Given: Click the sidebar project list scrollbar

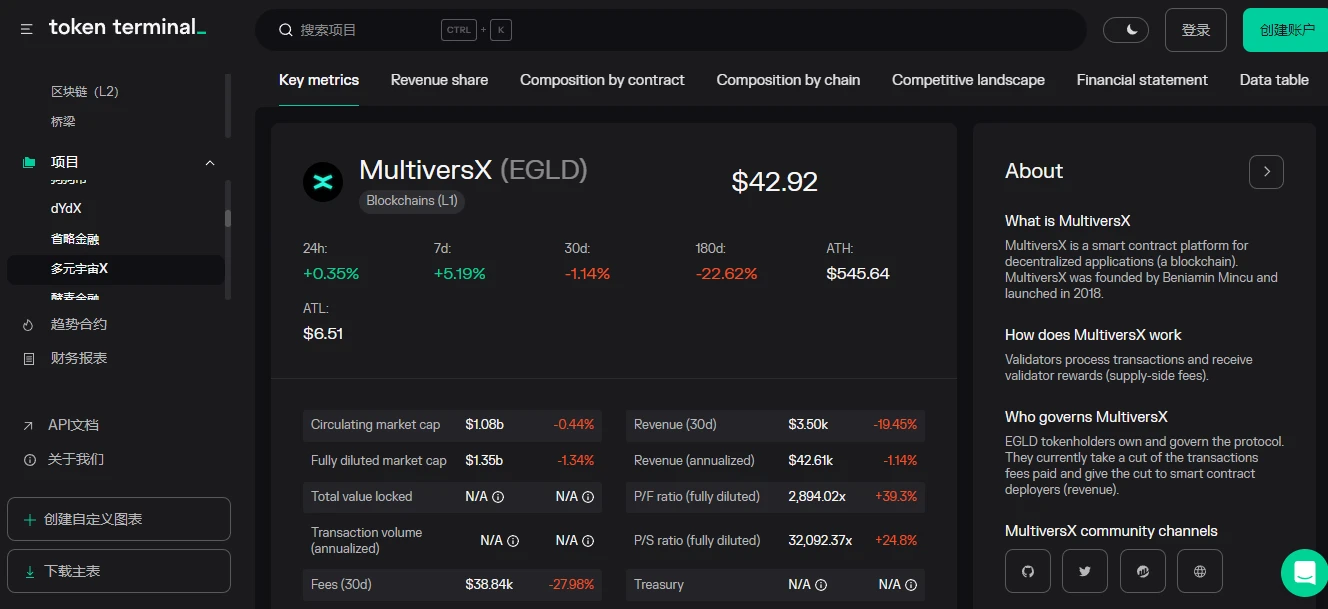Looking at the screenshot, I should pos(228,218).
